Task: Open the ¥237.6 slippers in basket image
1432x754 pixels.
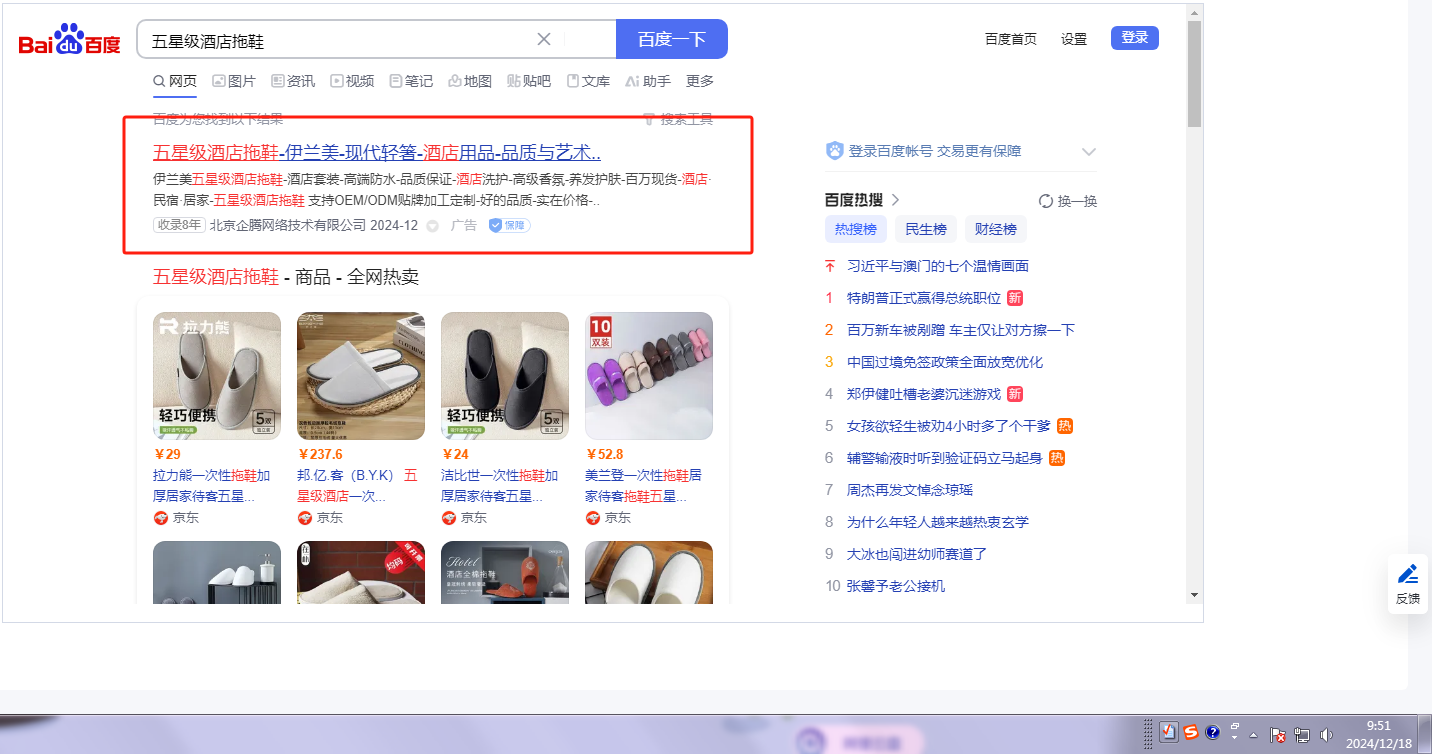Action: point(361,376)
